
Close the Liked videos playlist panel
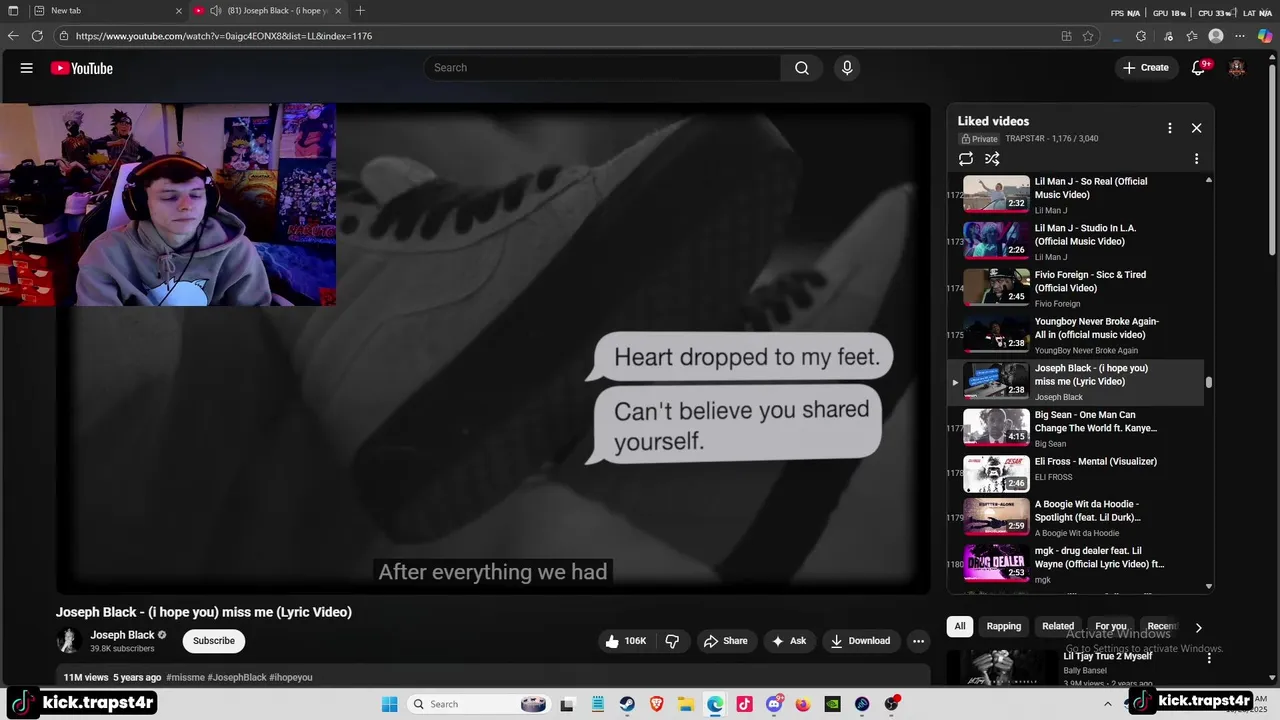(1196, 128)
